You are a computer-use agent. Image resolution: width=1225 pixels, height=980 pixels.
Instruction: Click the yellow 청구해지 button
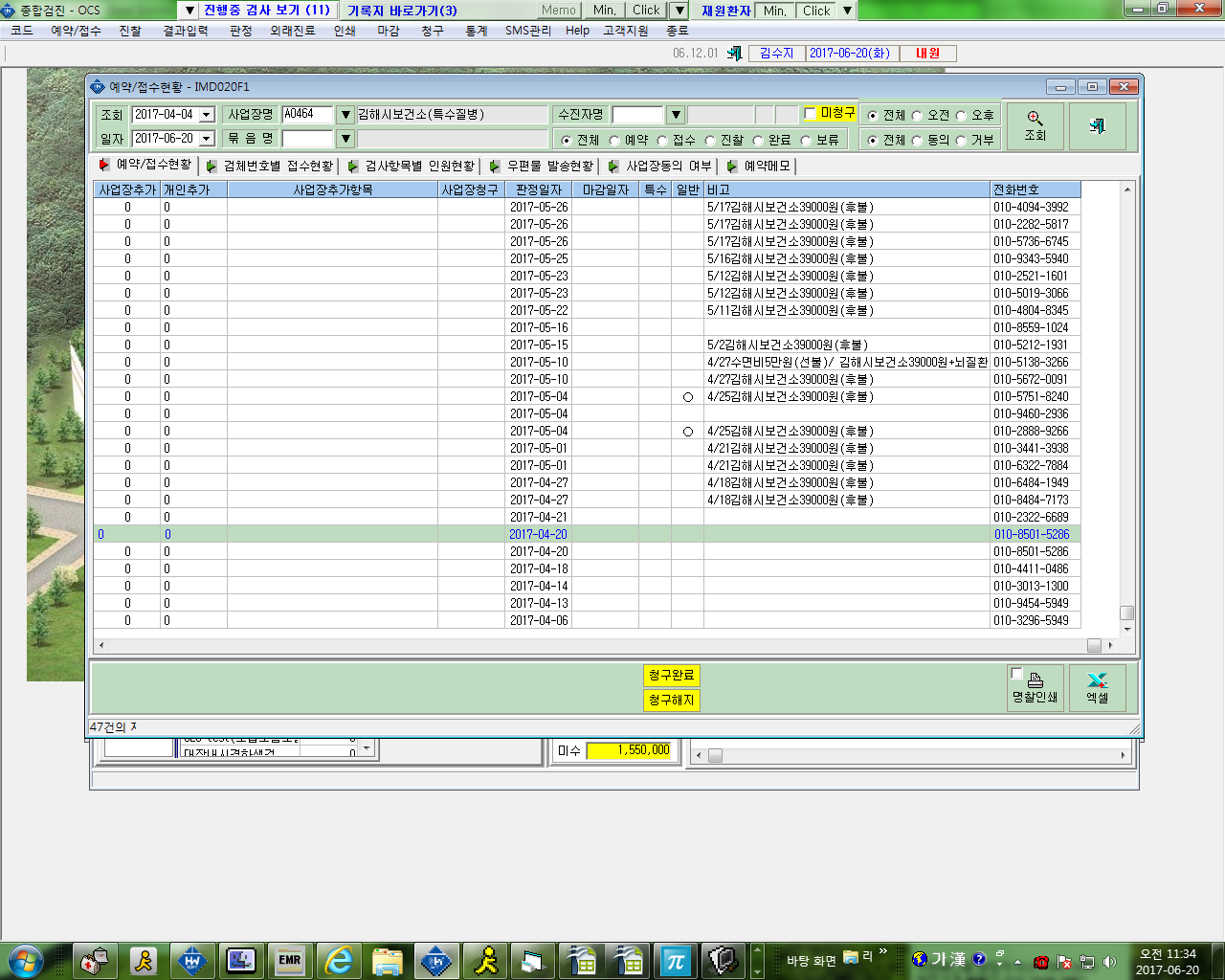(671, 701)
